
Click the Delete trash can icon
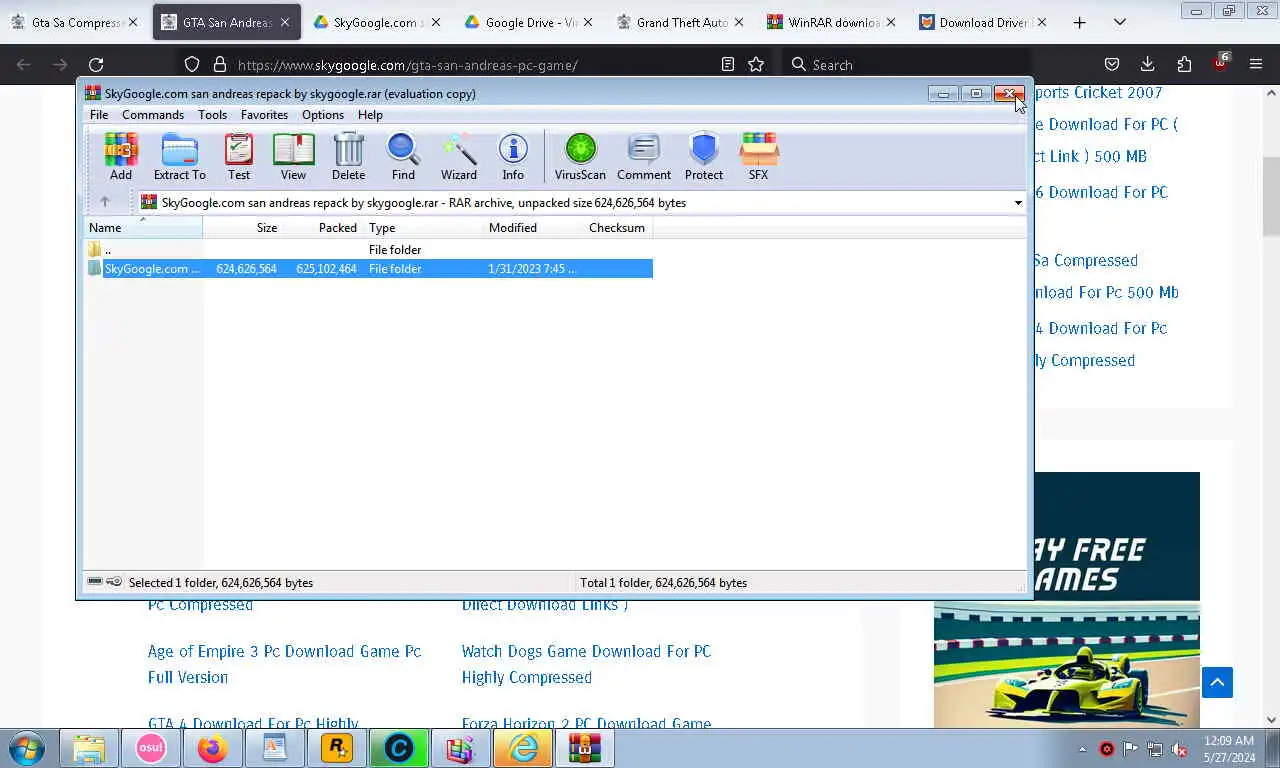pos(348,157)
